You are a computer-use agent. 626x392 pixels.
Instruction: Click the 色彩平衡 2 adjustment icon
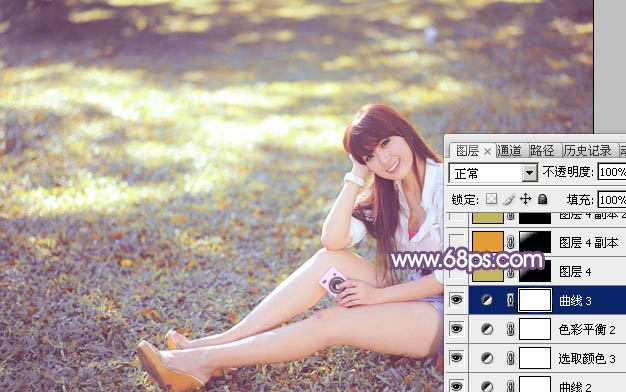point(487,329)
